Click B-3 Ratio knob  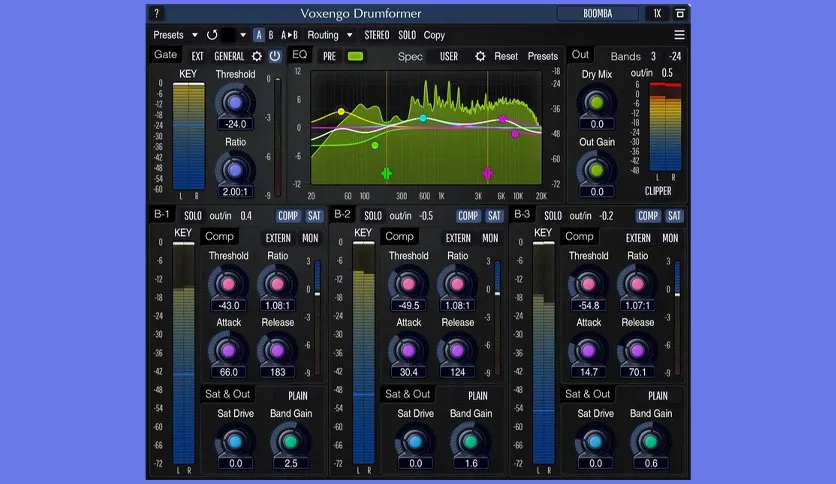pos(637,284)
